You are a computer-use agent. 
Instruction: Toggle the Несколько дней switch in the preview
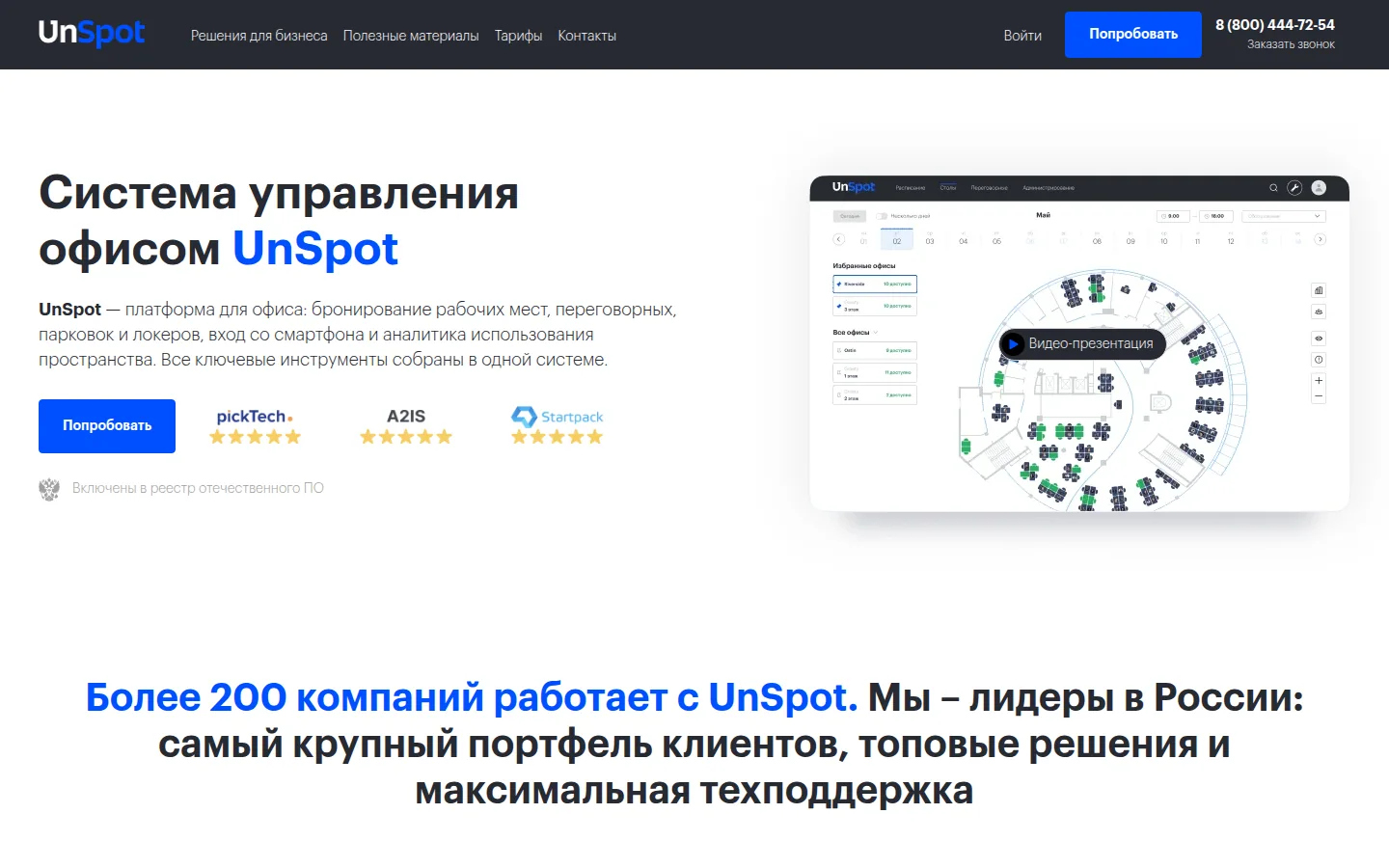[882, 216]
